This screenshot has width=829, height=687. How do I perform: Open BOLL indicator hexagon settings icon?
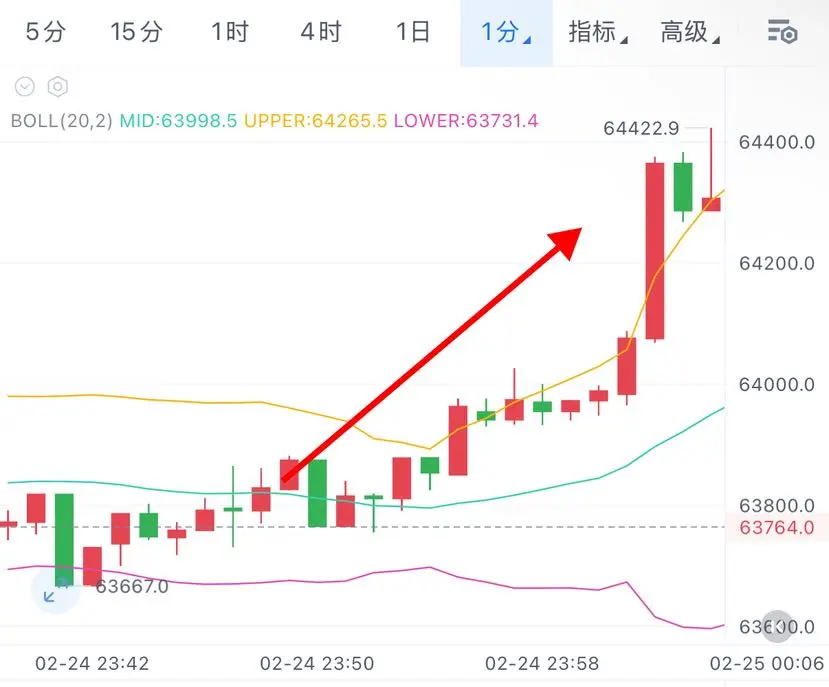tap(58, 86)
